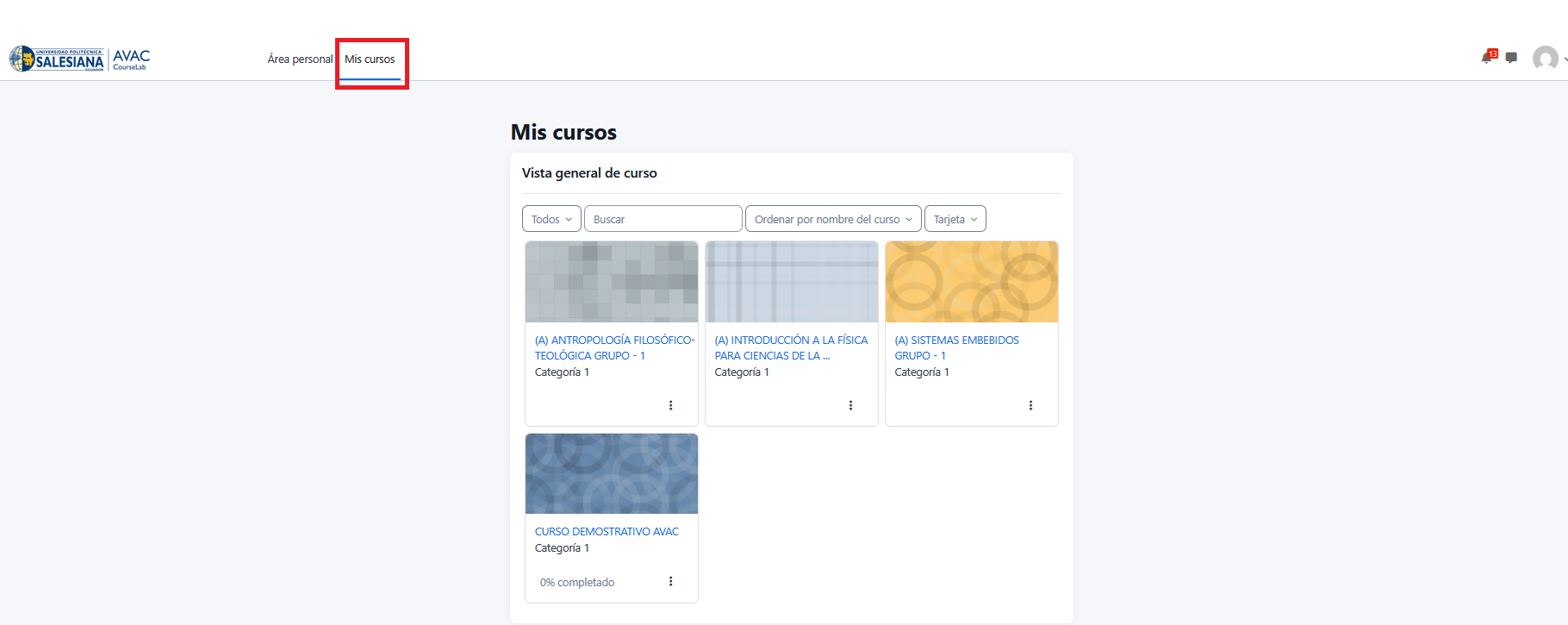The width and height of the screenshot is (1568, 625).
Task: Click the orange Sistemas Embebidos course thumbnail
Action: click(971, 282)
